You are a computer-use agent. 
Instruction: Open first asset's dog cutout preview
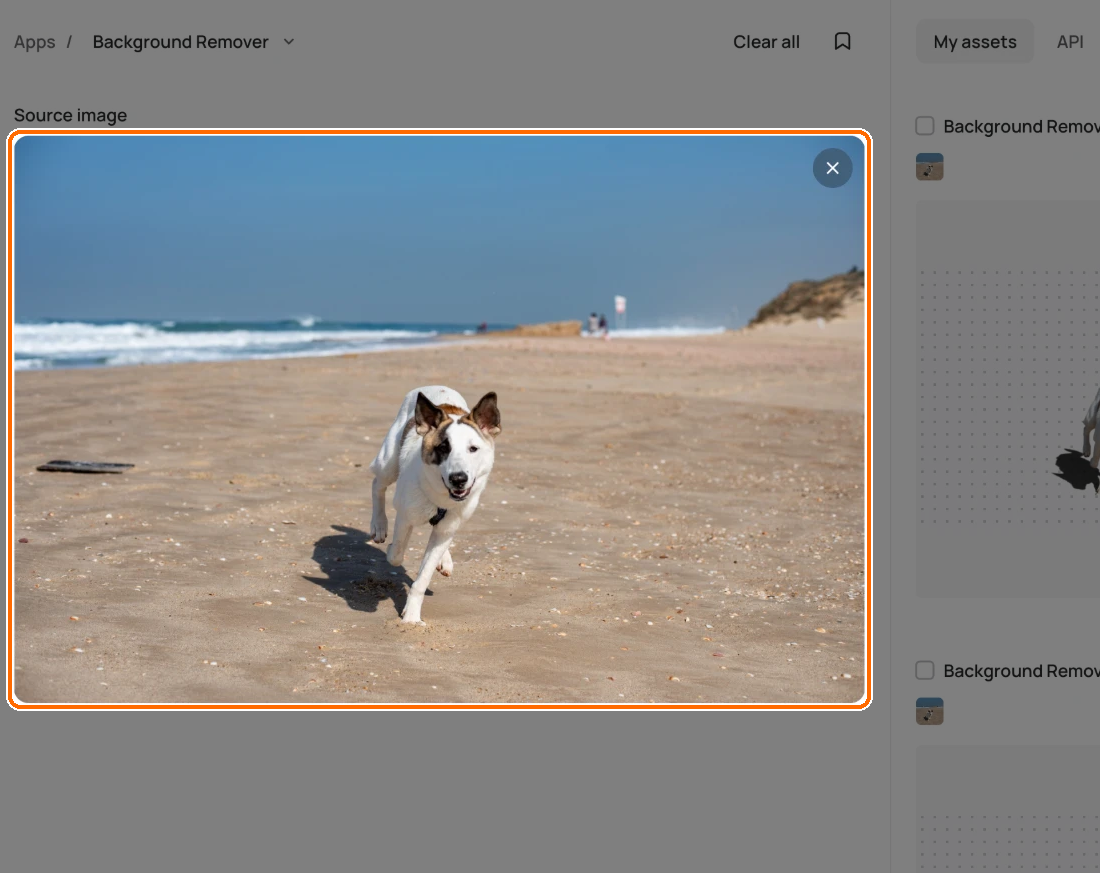(x=1008, y=399)
